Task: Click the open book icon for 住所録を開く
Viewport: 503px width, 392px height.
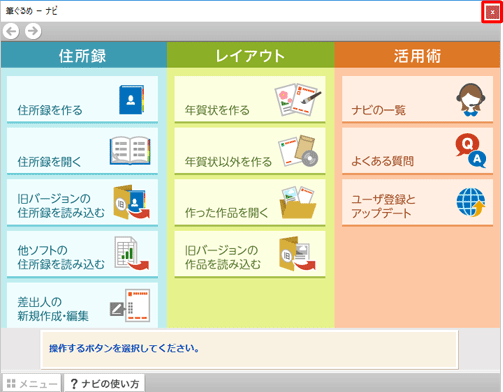Action: pos(130,150)
